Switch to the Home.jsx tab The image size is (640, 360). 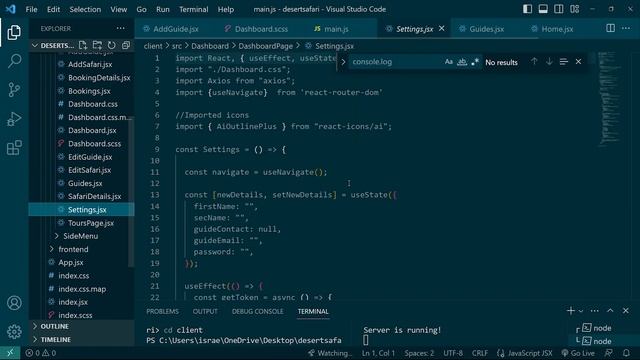557,29
